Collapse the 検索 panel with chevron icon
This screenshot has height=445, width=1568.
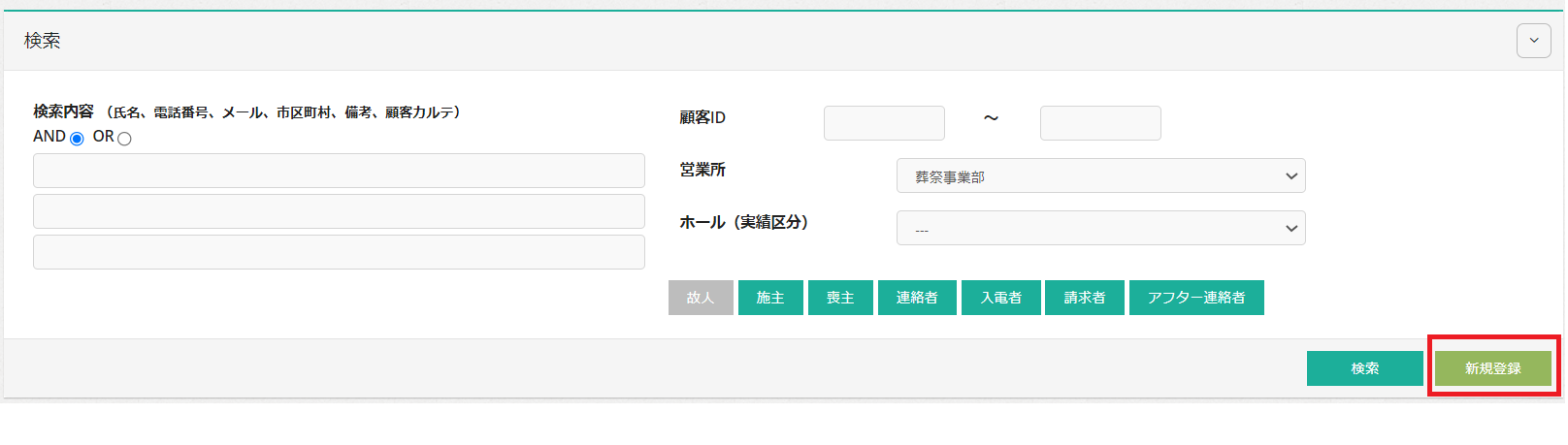coord(1533,41)
